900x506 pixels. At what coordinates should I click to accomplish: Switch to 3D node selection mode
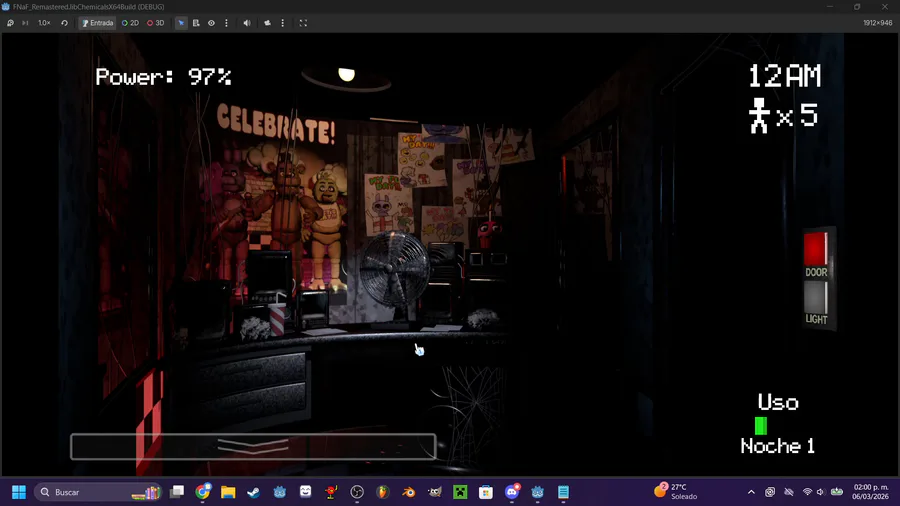[156, 23]
